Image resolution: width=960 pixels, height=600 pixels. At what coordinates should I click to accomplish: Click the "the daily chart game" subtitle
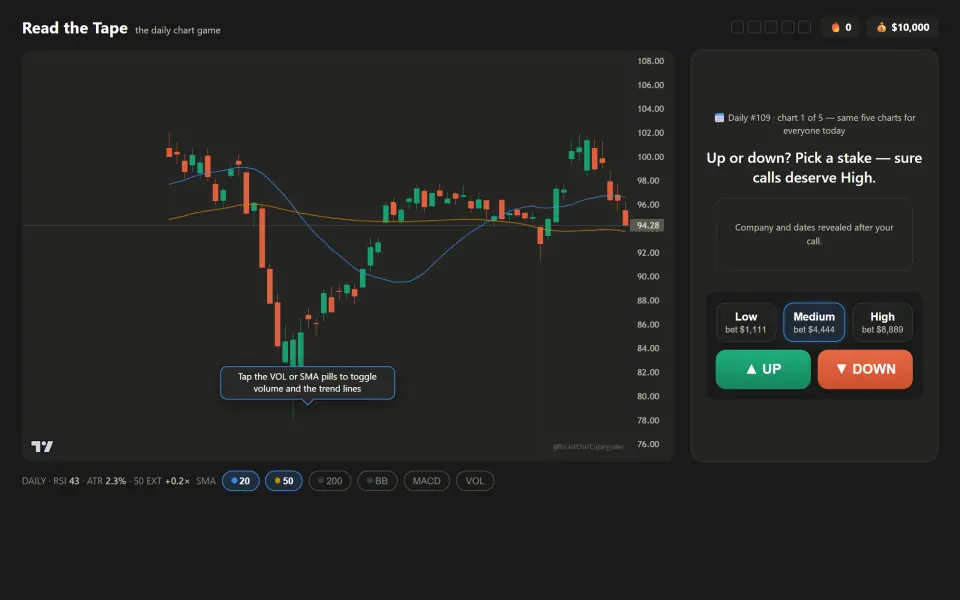(178, 30)
